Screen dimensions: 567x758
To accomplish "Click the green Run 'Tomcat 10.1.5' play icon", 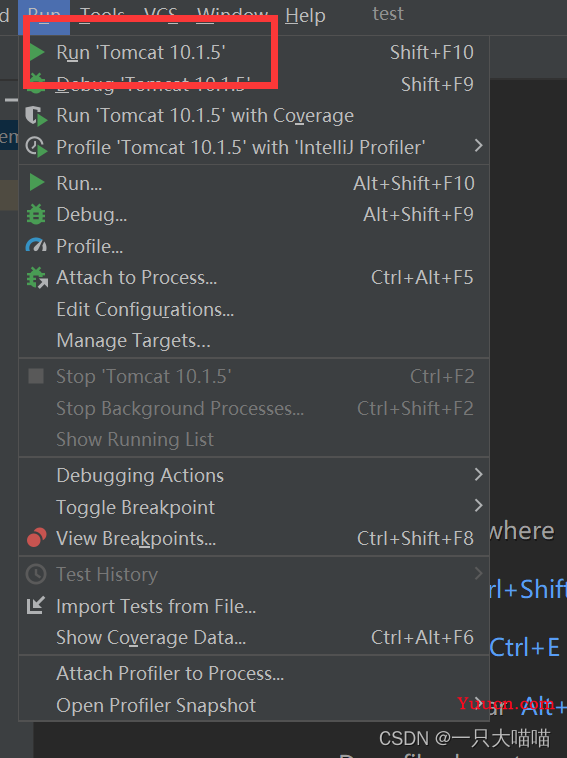I will pos(37,52).
